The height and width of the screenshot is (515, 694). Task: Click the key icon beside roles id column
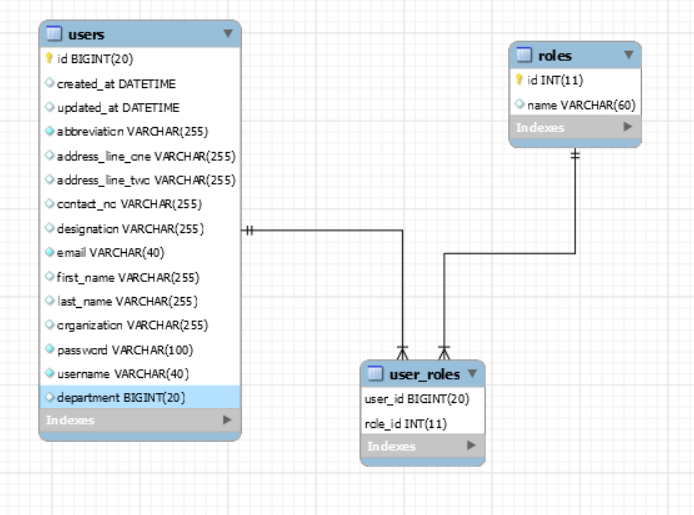click(x=519, y=80)
